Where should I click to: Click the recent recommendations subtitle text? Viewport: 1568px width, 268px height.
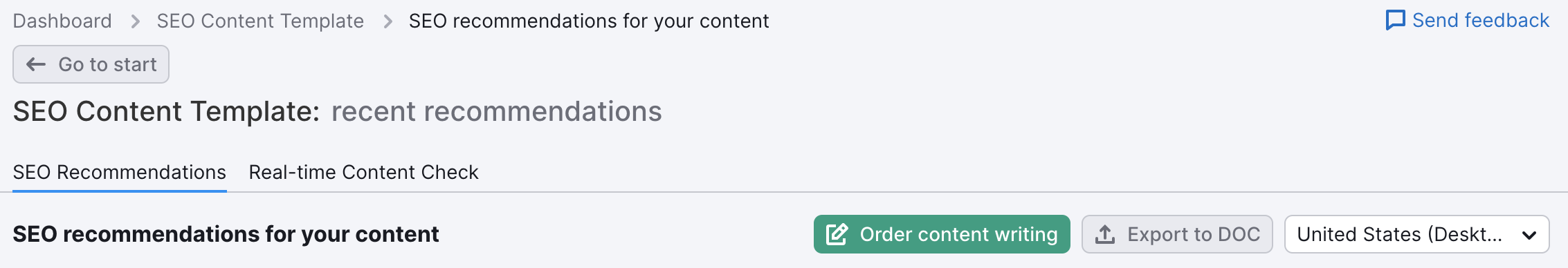[497, 111]
